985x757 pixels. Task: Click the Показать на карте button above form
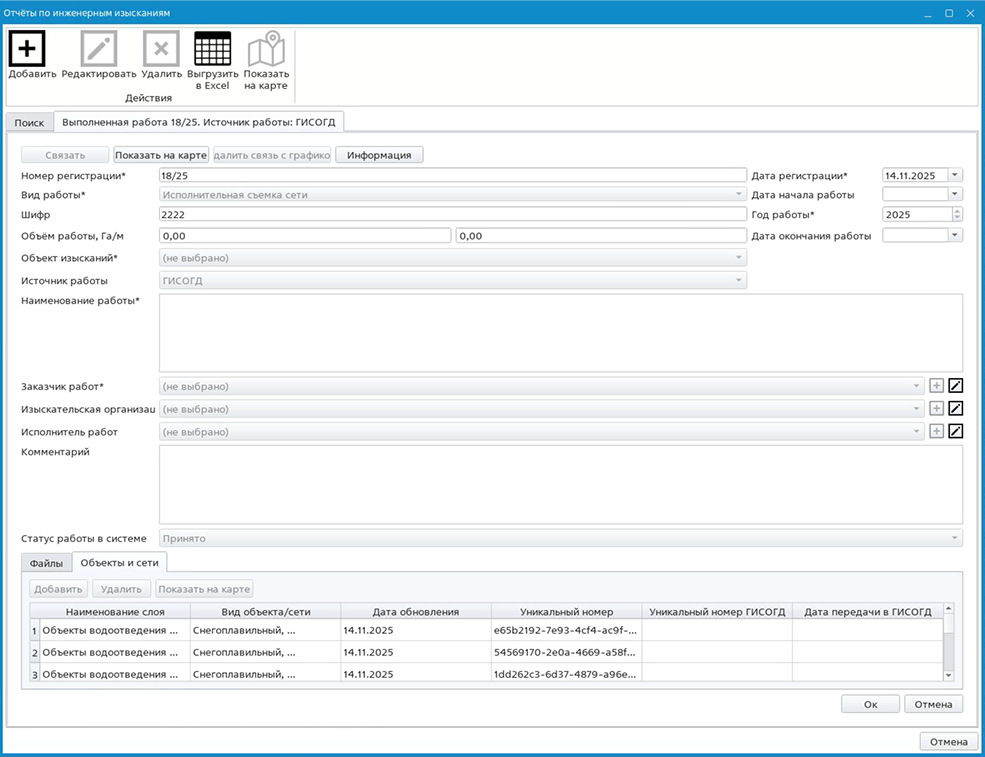point(160,155)
